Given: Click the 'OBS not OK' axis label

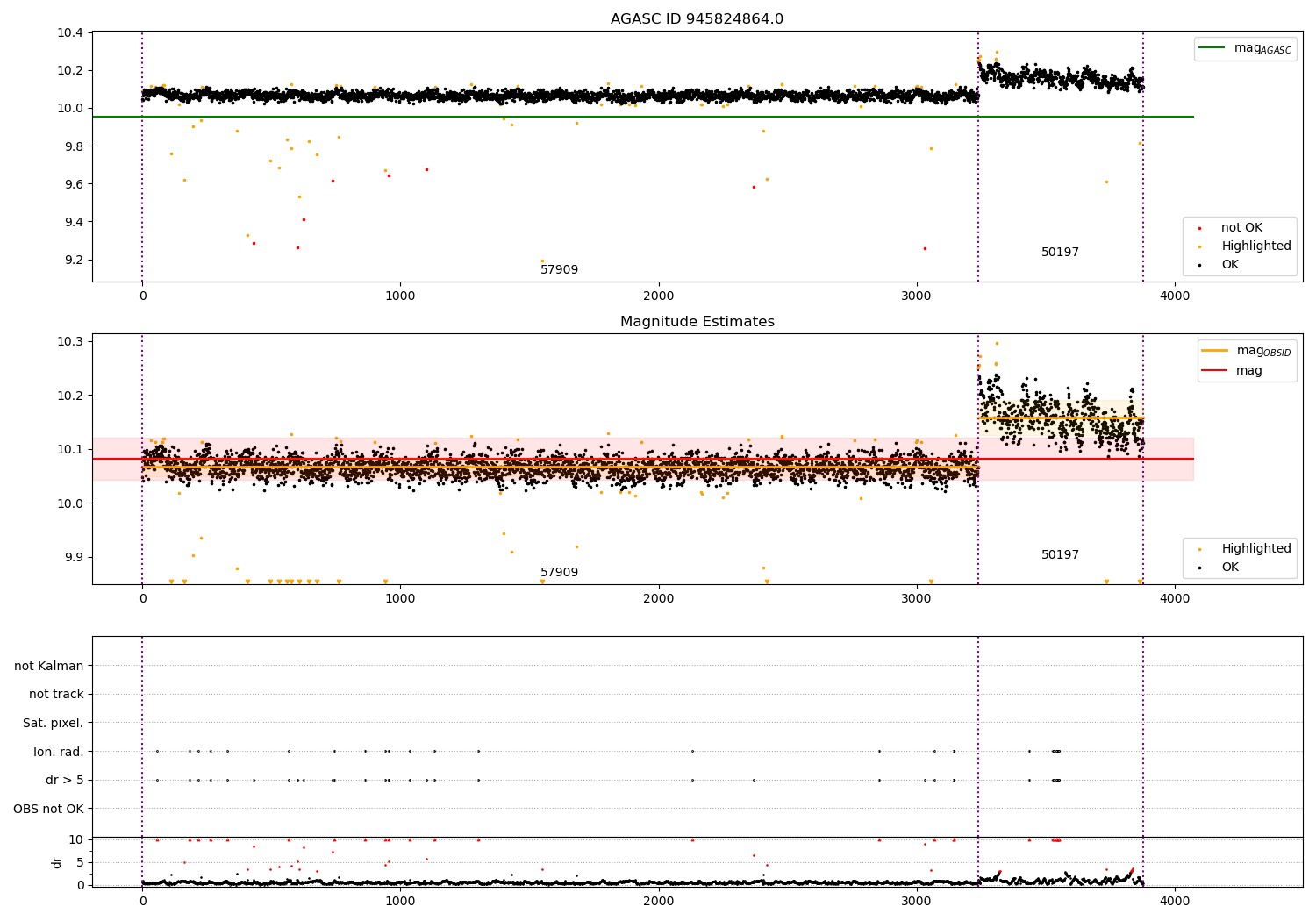Looking at the screenshot, I should pyautogui.click(x=49, y=809).
